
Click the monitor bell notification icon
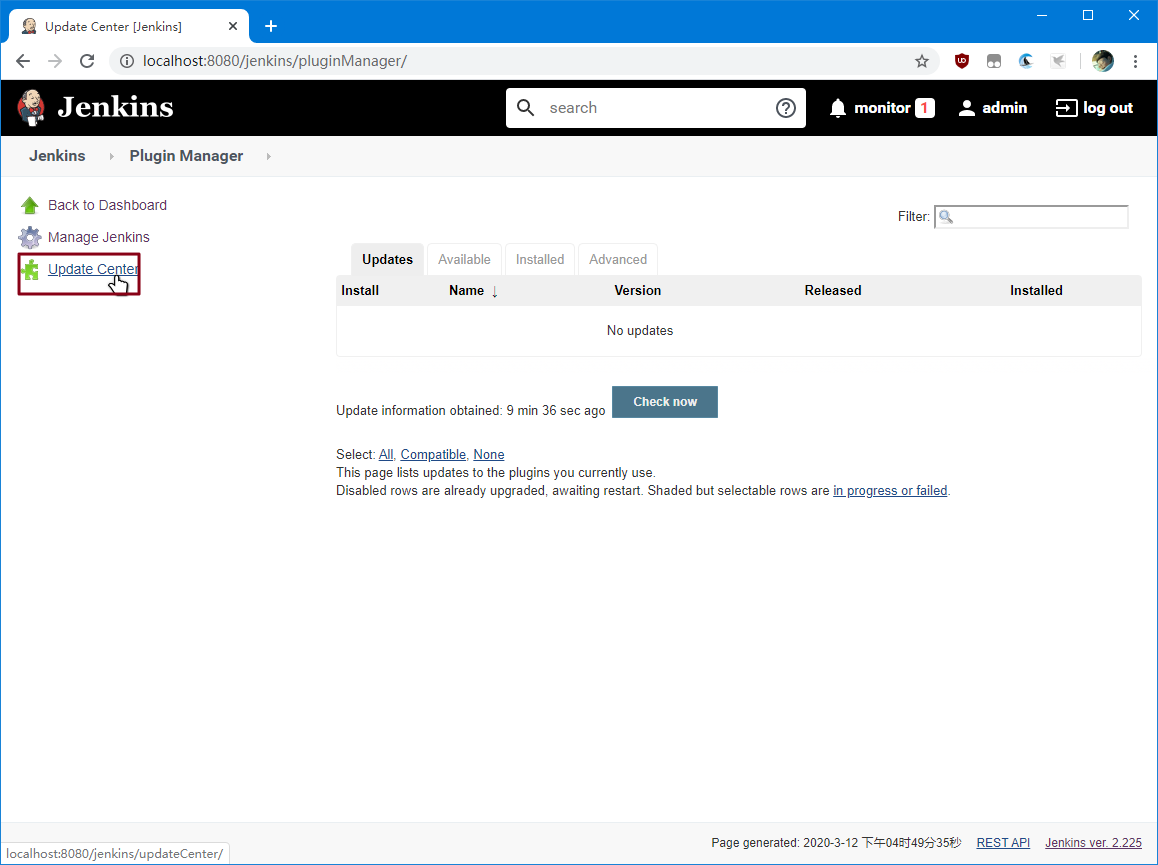tap(838, 108)
